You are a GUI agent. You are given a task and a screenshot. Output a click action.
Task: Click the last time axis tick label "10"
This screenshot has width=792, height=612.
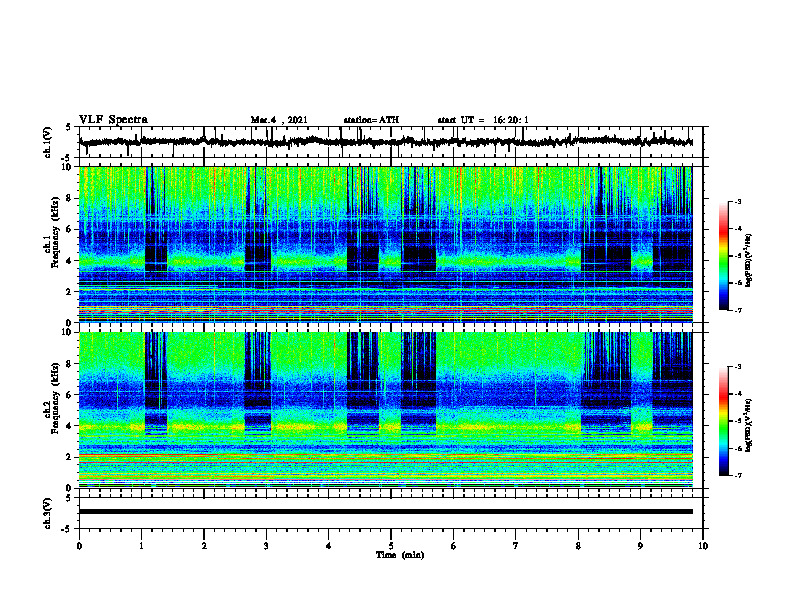point(703,546)
